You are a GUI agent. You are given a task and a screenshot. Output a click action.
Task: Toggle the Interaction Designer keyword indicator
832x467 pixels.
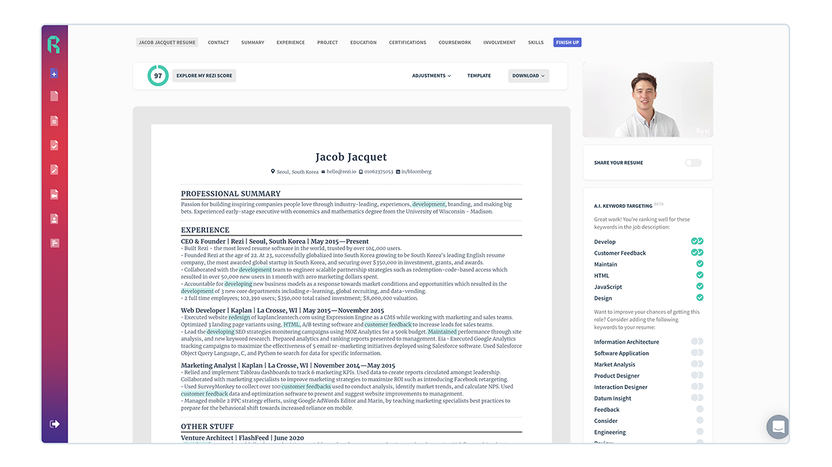tap(697, 386)
